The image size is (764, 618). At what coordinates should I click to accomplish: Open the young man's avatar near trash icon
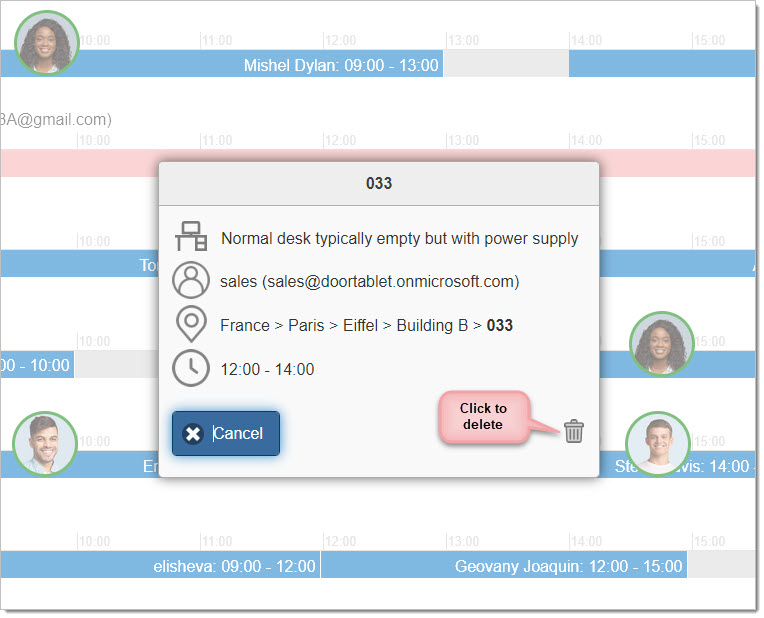[x=658, y=443]
